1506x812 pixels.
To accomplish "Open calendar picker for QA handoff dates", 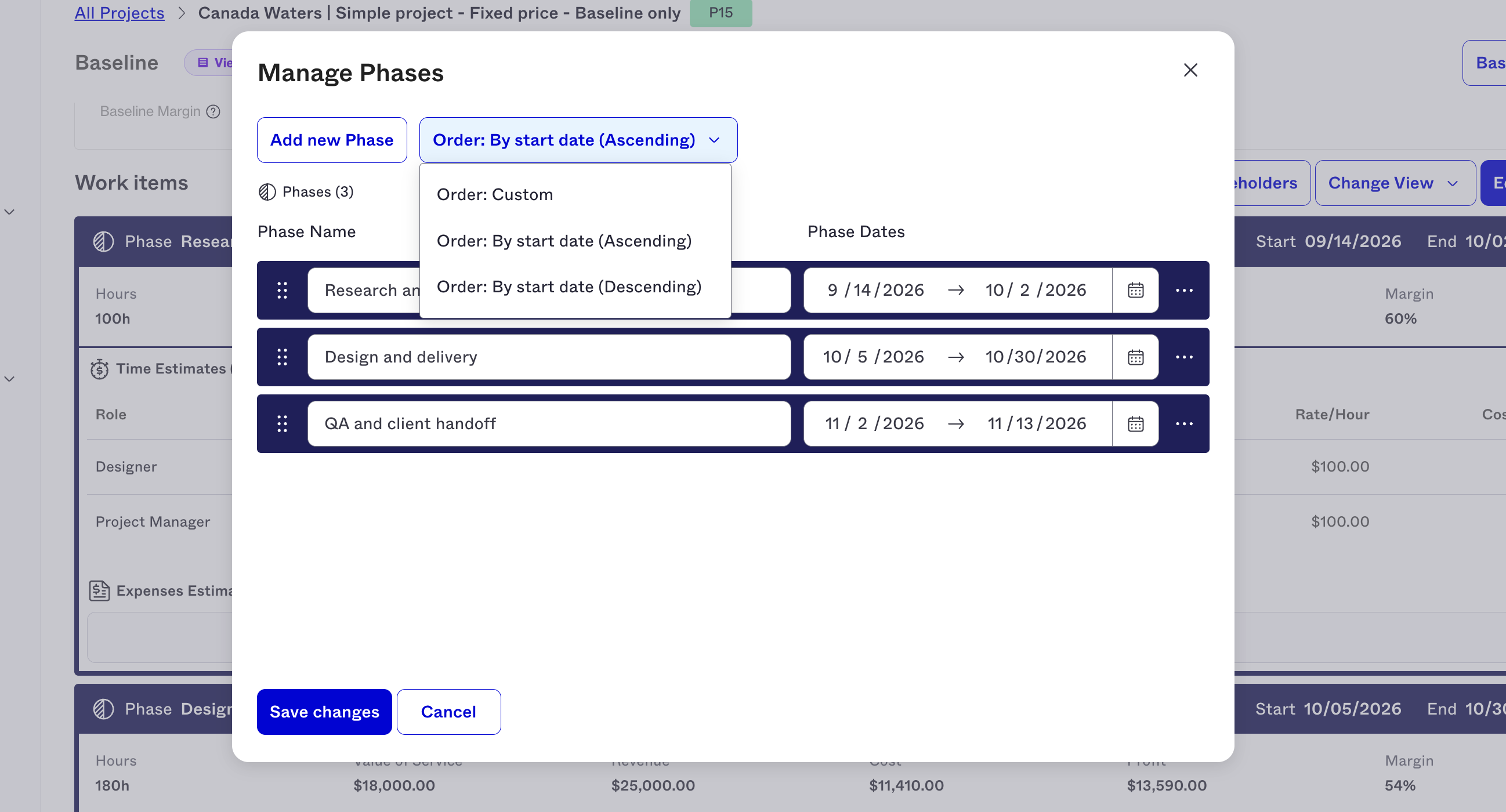I will pyautogui.click(x=1135, y=423).
